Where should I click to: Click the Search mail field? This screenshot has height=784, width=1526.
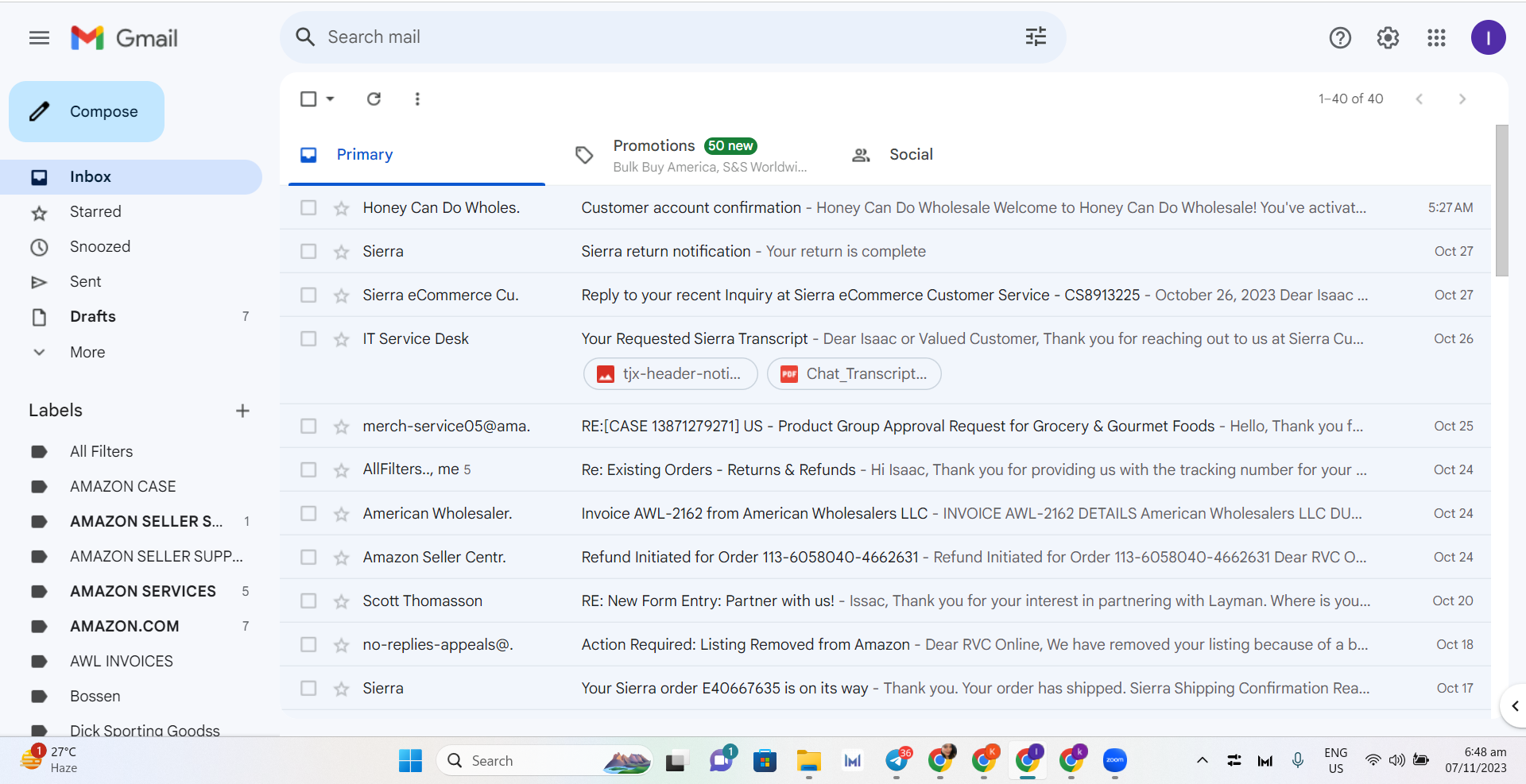(x=672, y=37)
